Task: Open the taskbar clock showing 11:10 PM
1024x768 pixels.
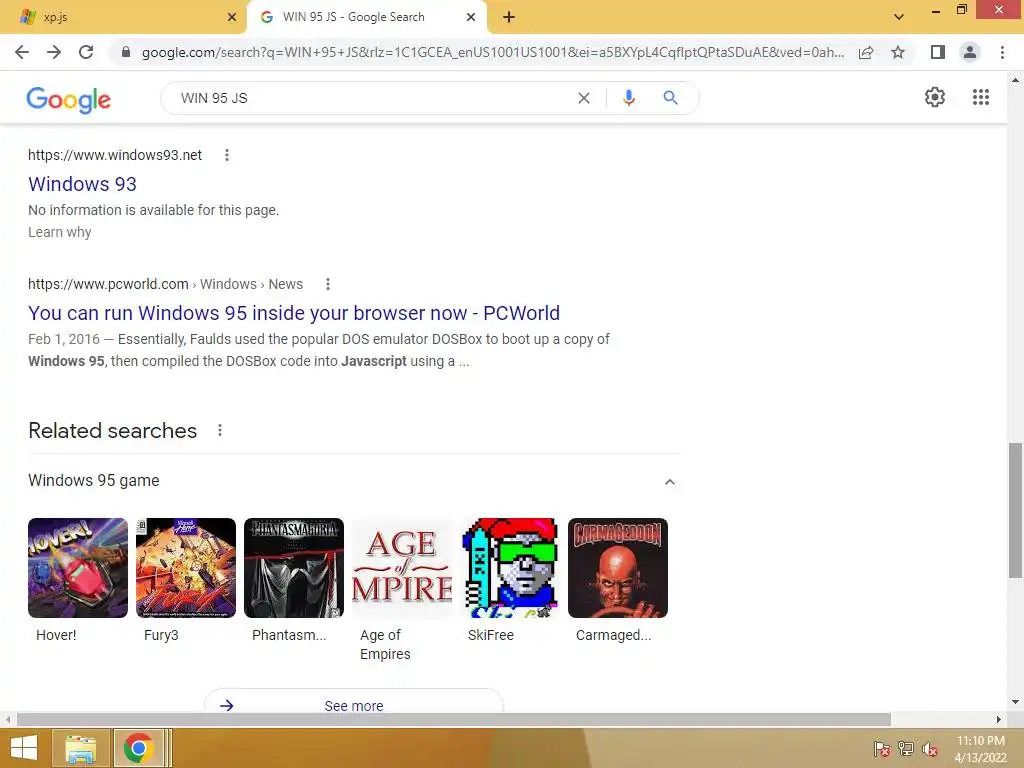Action: pos(981,749)
